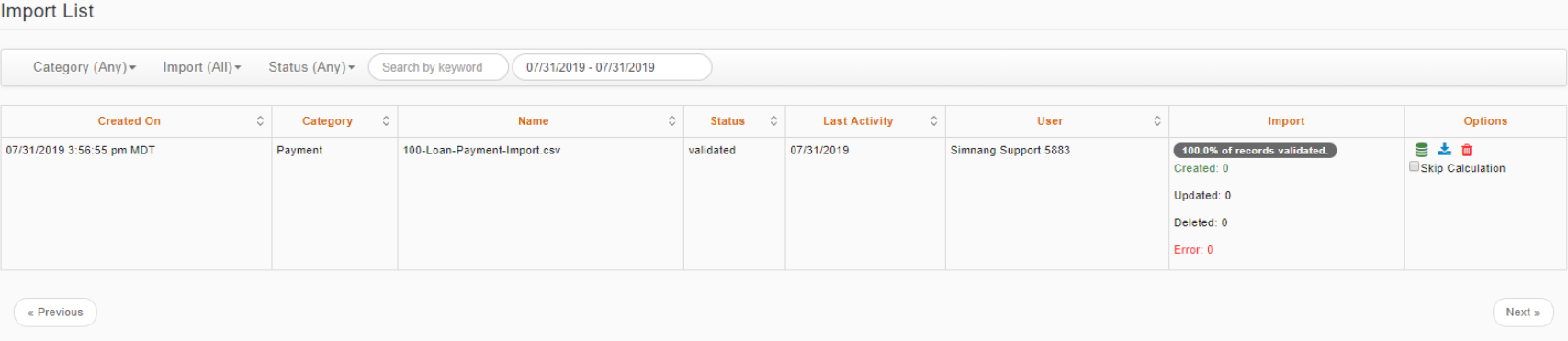This screenshot has height=341, width=1568.
Task: Click the red trash delete icon
Action: click(x=1467, y=150)
